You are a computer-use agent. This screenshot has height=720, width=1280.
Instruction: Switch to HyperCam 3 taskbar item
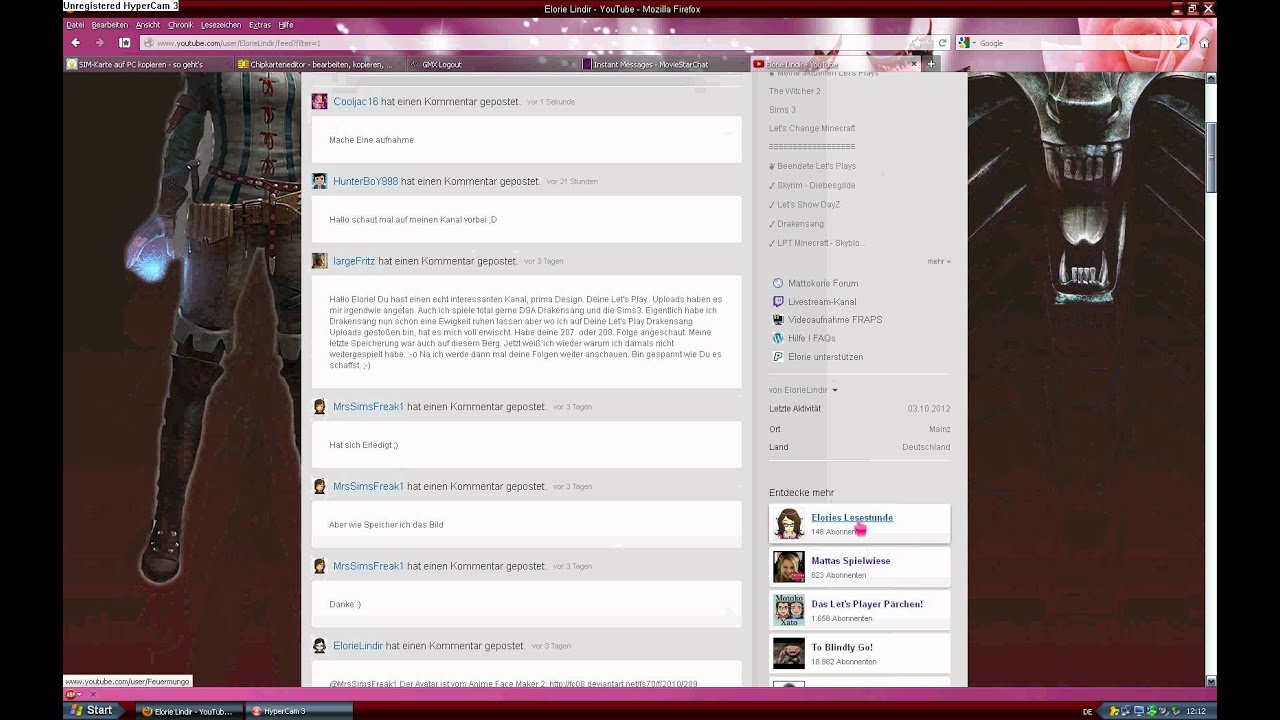[298, 711]
